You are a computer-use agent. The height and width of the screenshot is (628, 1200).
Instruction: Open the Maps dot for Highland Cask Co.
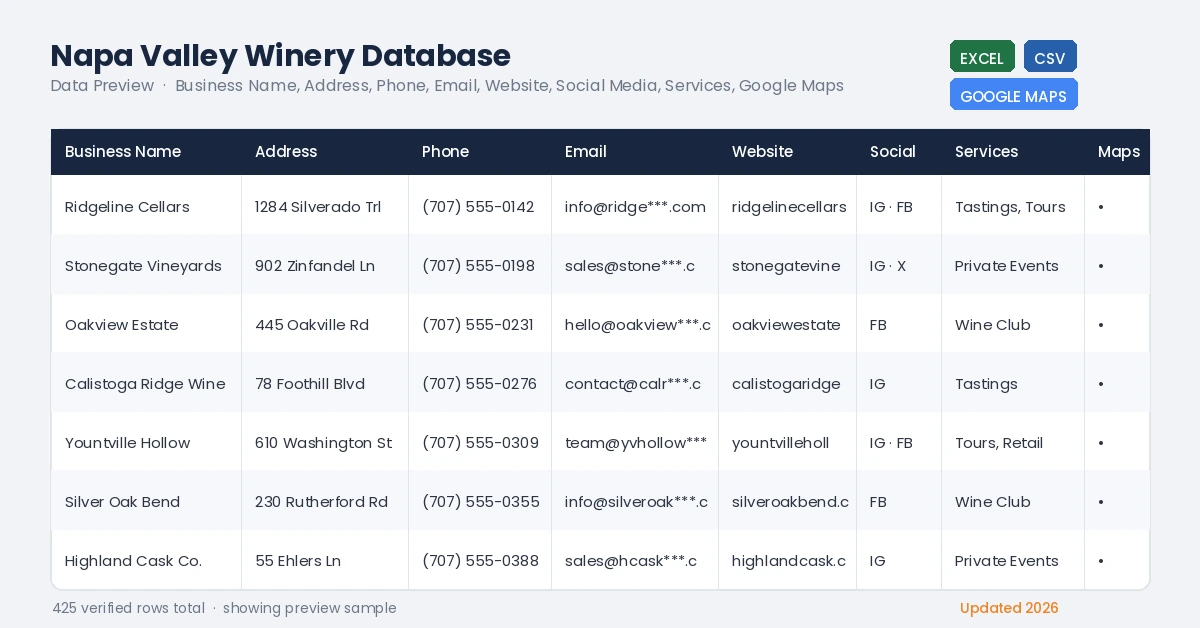pos(1101,561)
